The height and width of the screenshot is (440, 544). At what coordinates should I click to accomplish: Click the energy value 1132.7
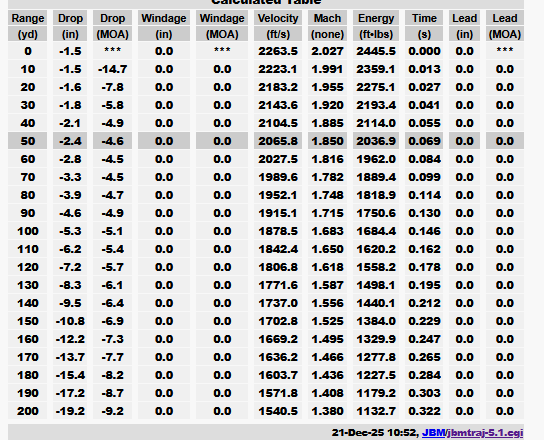[x=376, y=411]
